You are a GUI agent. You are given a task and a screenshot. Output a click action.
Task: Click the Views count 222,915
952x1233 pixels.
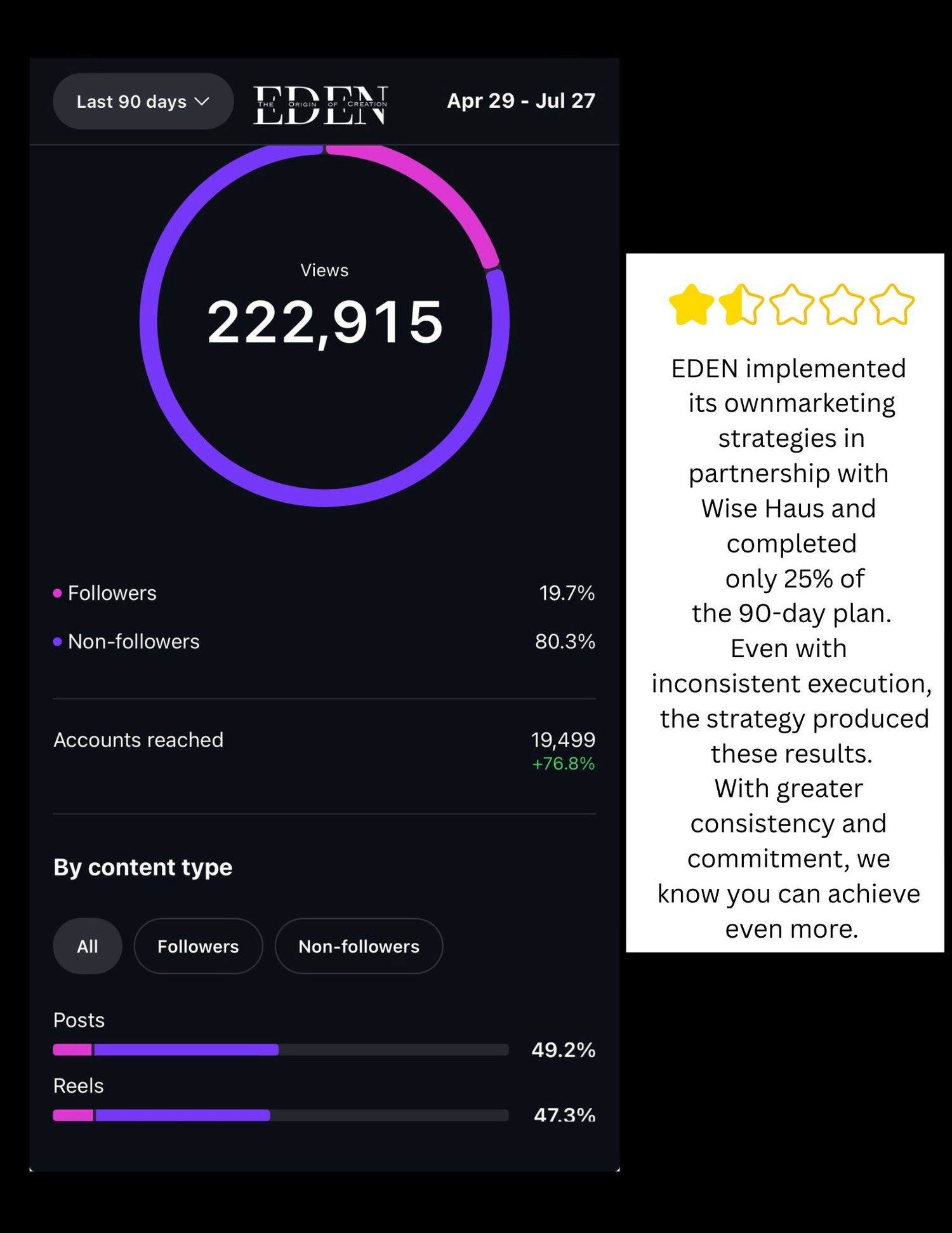tap(324, 323)
